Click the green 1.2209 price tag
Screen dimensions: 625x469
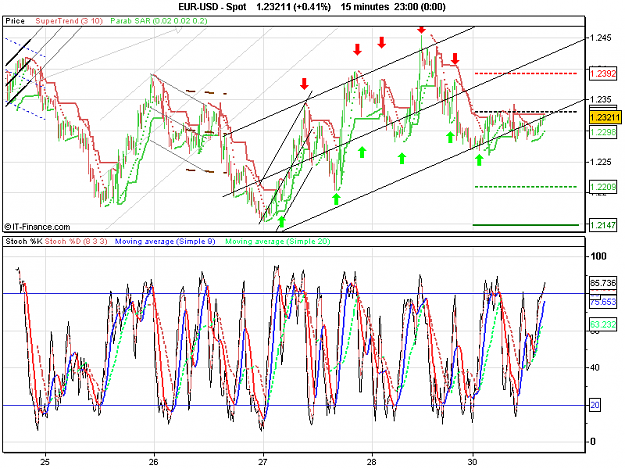click(x=603, y=186)
